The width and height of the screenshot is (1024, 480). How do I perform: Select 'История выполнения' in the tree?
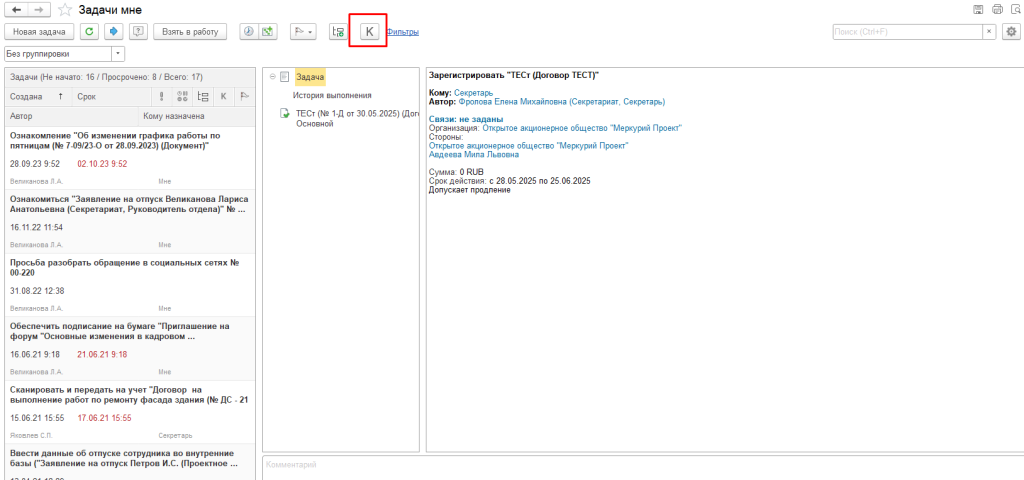[x=325, y=95]
